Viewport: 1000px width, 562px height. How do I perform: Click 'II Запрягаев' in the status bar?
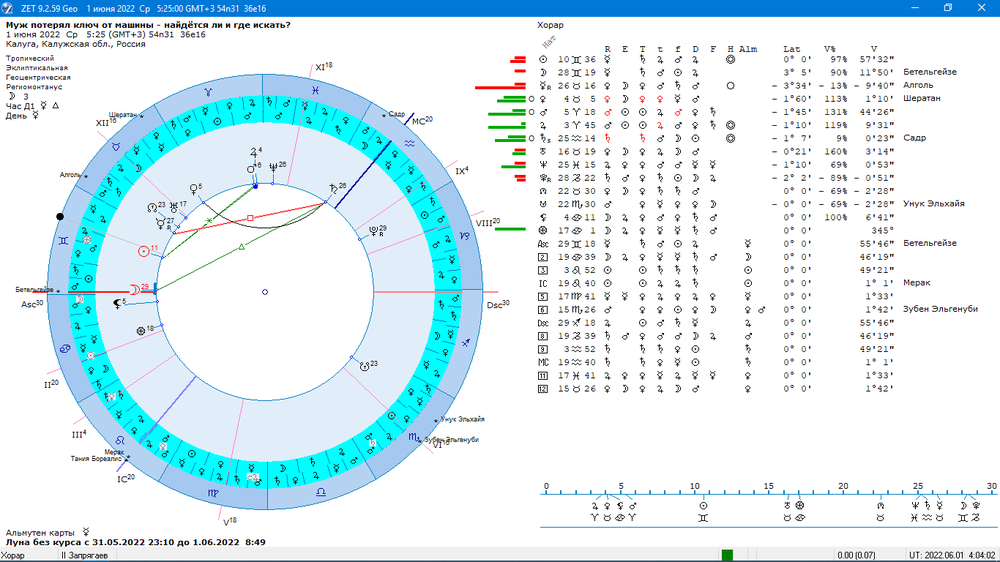pos(84,556)
